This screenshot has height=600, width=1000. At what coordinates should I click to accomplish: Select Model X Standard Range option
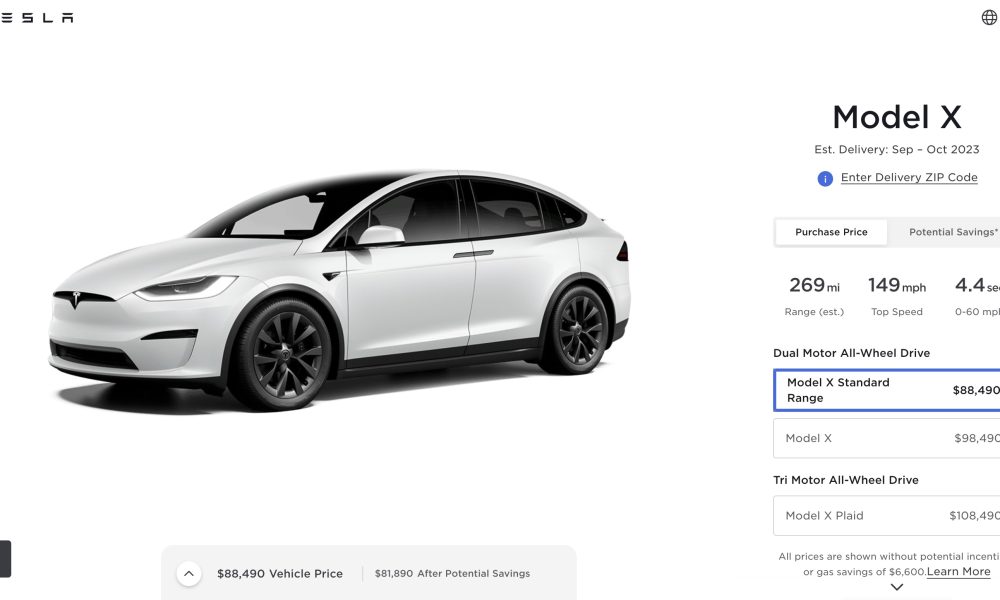(x=886, y=390)
